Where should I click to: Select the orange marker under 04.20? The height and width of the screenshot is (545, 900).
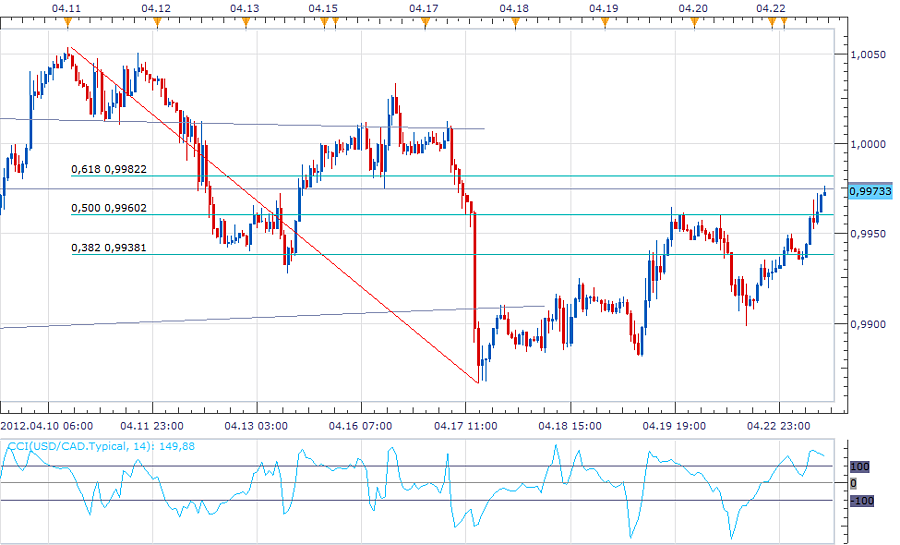(693, 23)
